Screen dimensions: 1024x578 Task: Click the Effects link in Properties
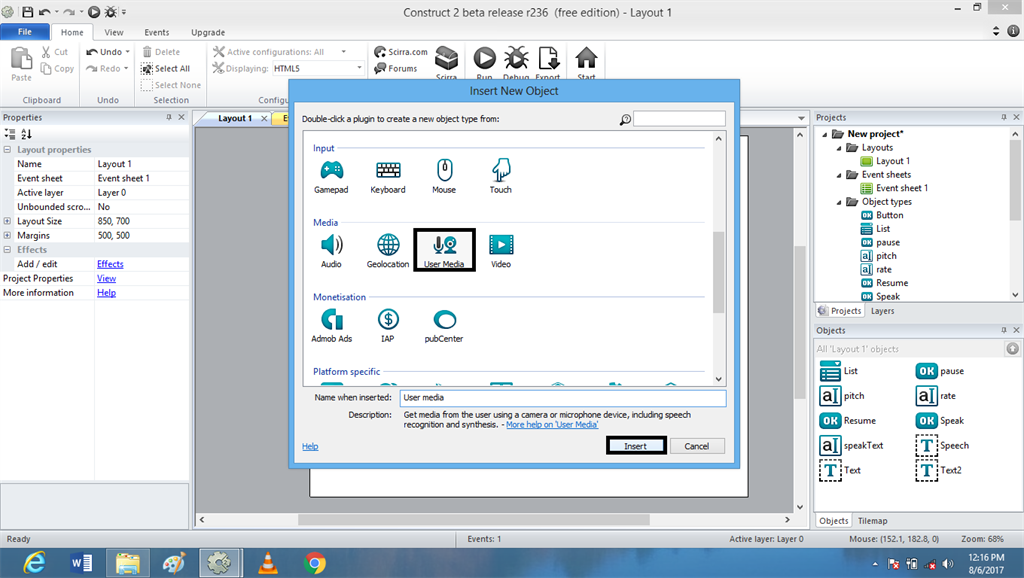pos(110,264)
